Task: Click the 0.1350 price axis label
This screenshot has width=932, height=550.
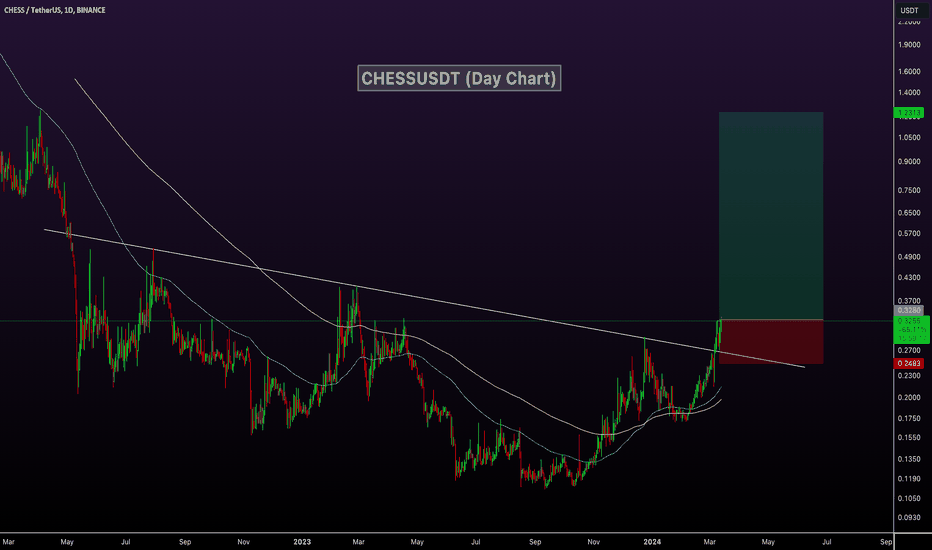Action: click(x=909, y=459)
